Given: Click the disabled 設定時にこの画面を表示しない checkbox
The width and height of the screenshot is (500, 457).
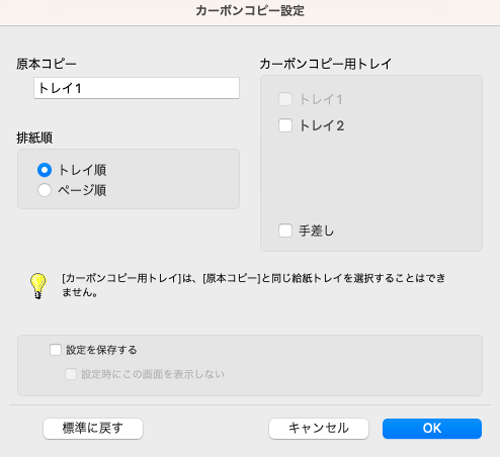Looking at the screenshot, I should click(71, 374).
